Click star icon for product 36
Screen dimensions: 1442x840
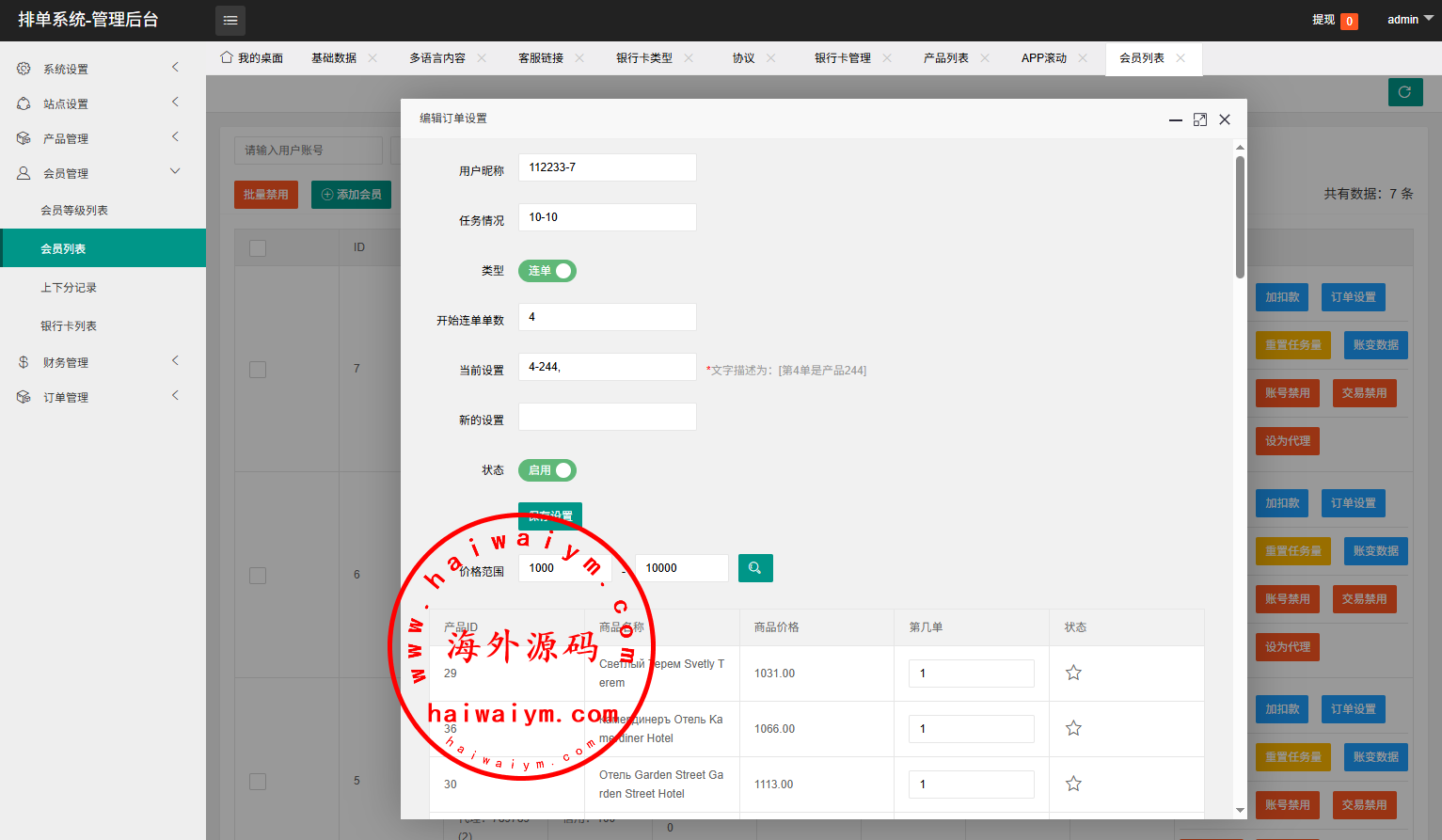point(1073,728)
